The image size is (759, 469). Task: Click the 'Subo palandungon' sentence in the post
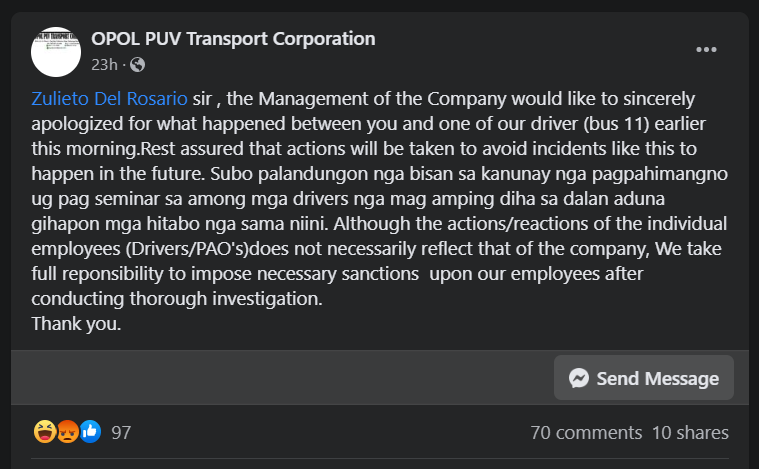pos(380,198)
